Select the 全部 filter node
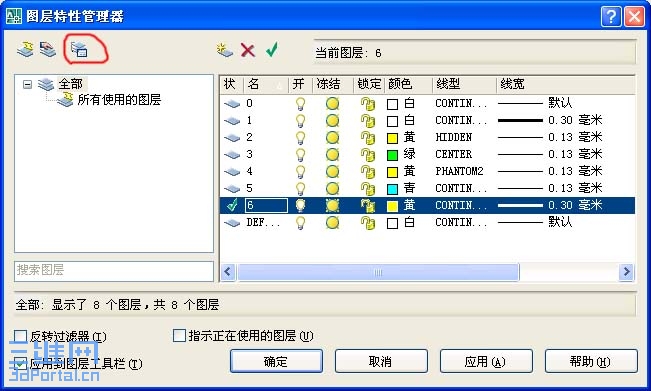 [x=70, y=84]
